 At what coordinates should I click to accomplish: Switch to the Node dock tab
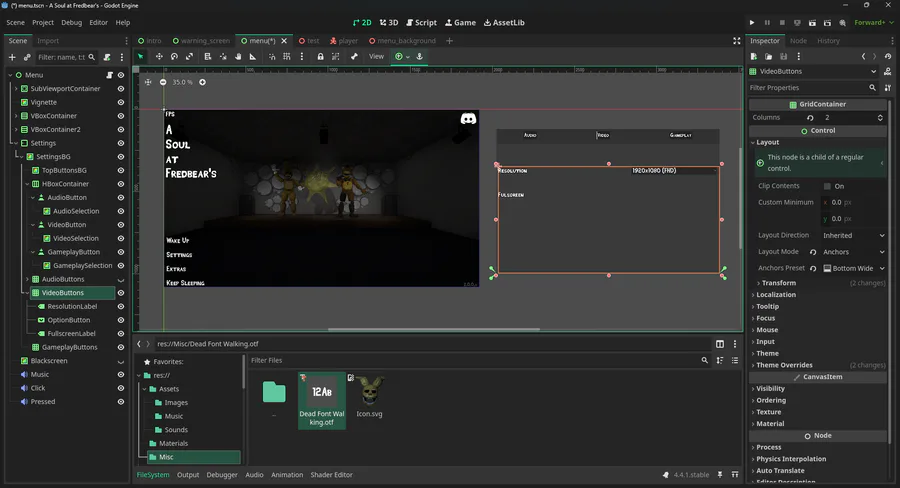(798, 41)
